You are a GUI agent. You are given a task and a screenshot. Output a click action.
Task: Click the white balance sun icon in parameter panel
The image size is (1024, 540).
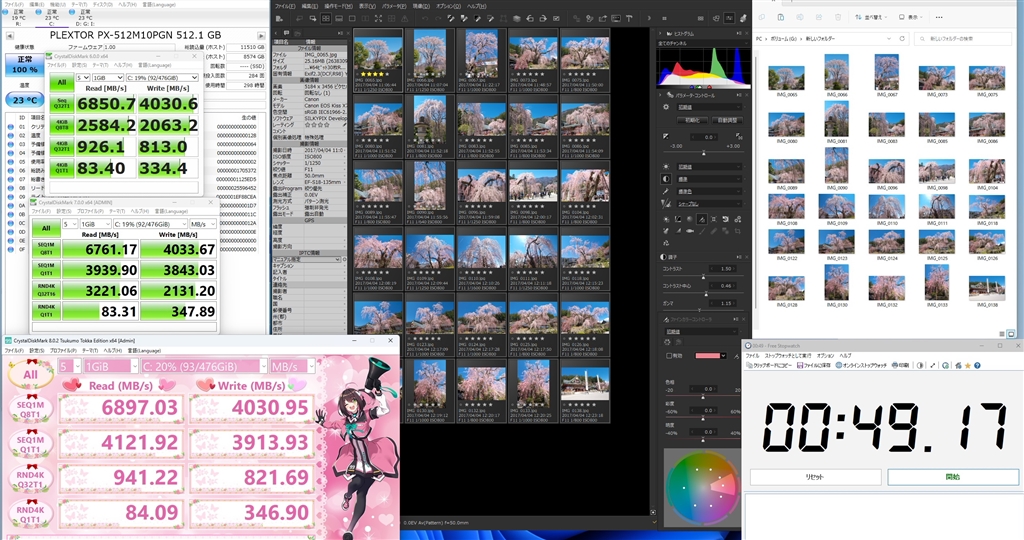[x=666, y=167]
